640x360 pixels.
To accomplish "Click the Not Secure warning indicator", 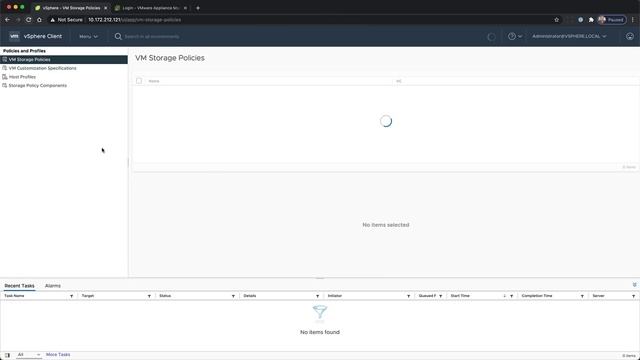I will (x=66, y=20).
